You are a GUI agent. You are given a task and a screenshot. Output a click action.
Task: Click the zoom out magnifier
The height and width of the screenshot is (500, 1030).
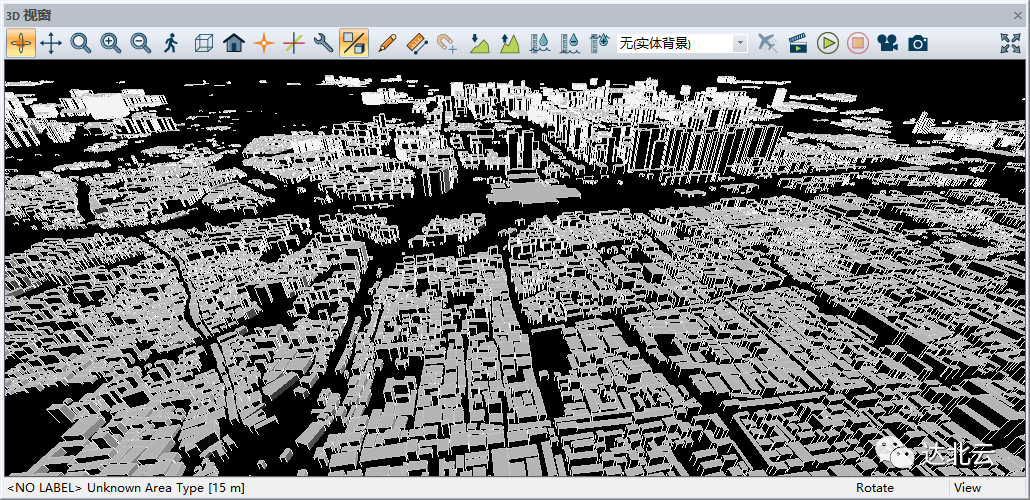141,43
